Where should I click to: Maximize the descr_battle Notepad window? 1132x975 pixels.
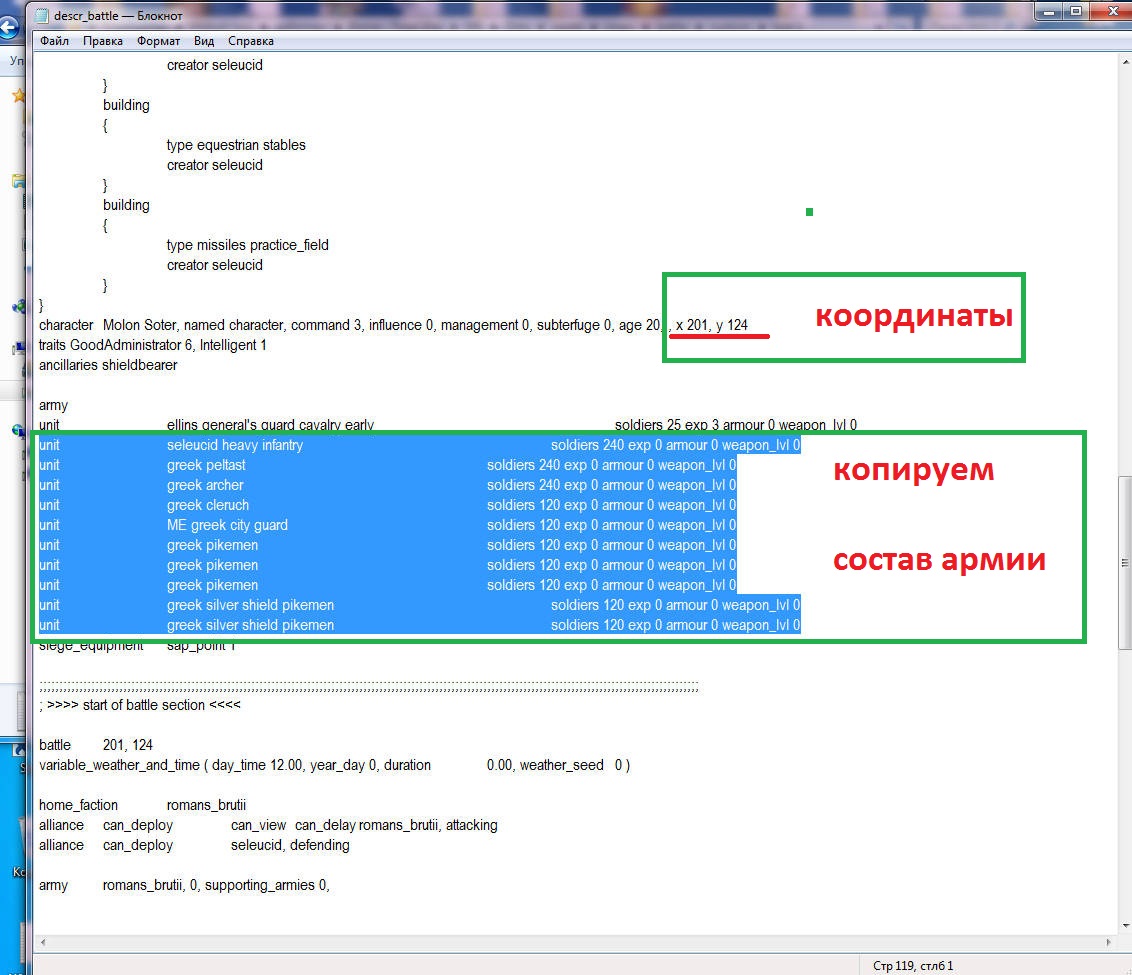1076,12
